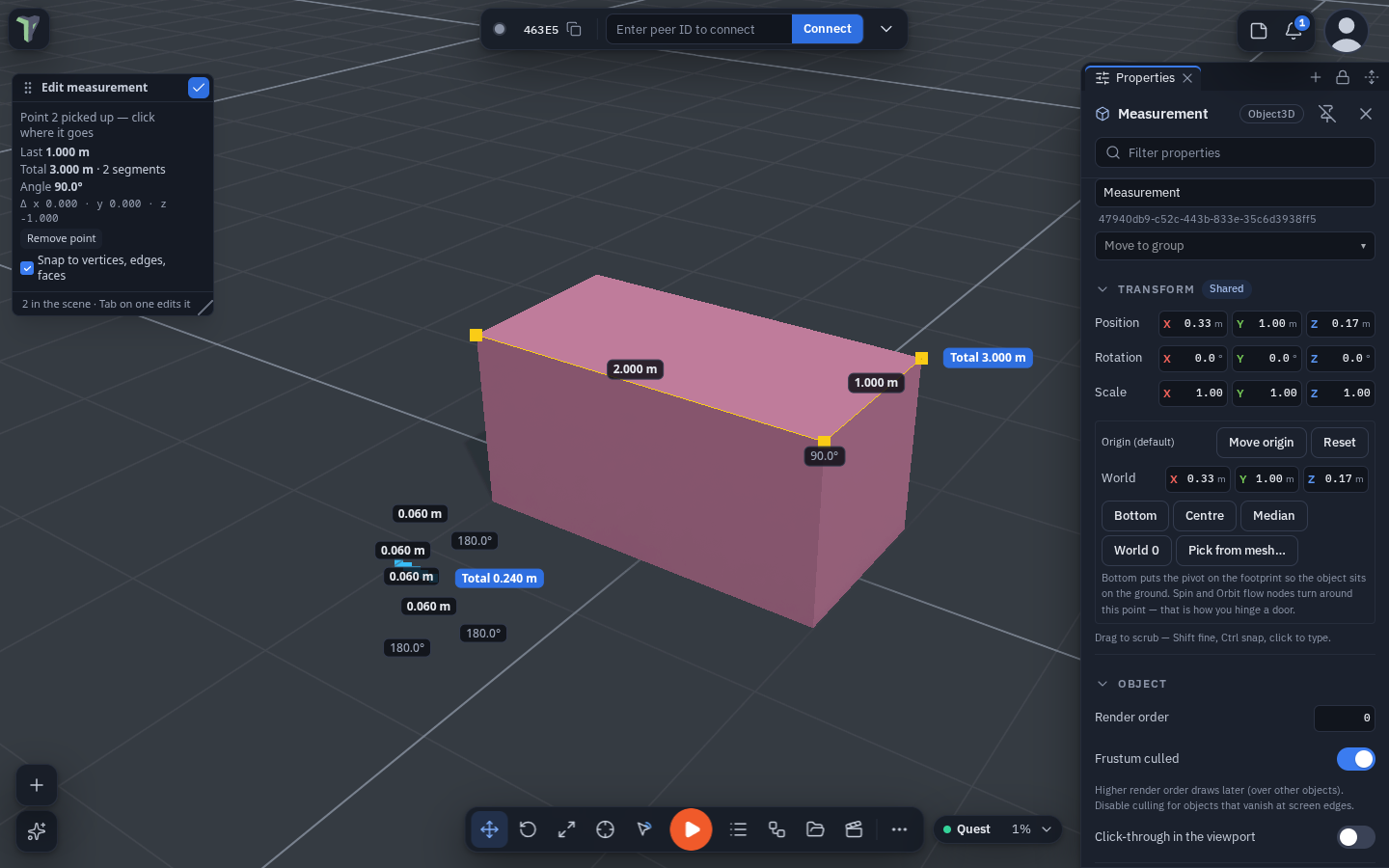This screenshot has width=1389, height=868.
Task: Open the node flow graph icon
Action: click(x=776, y=829)
